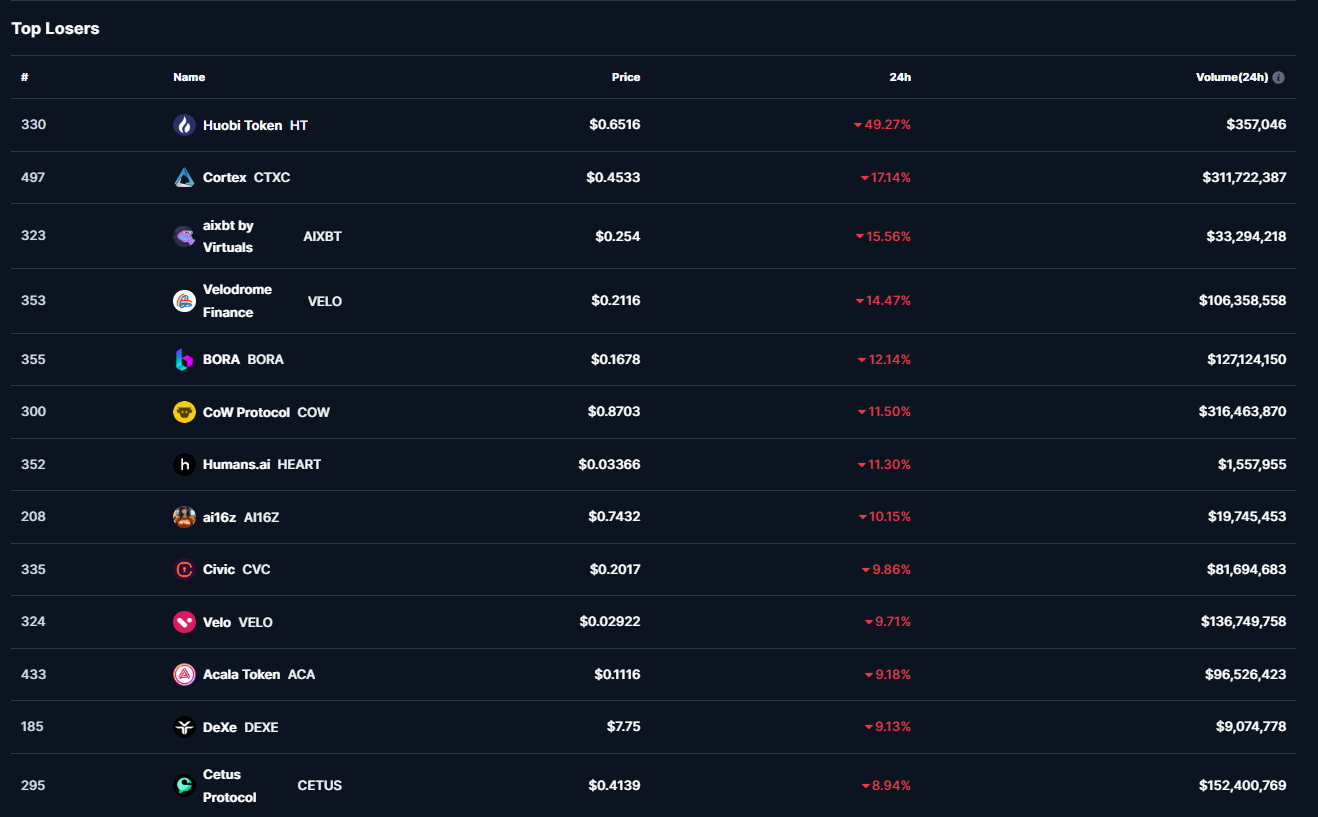Click the DeXe logo icon
Viewport: 1318px width, 817px height.
184,728
